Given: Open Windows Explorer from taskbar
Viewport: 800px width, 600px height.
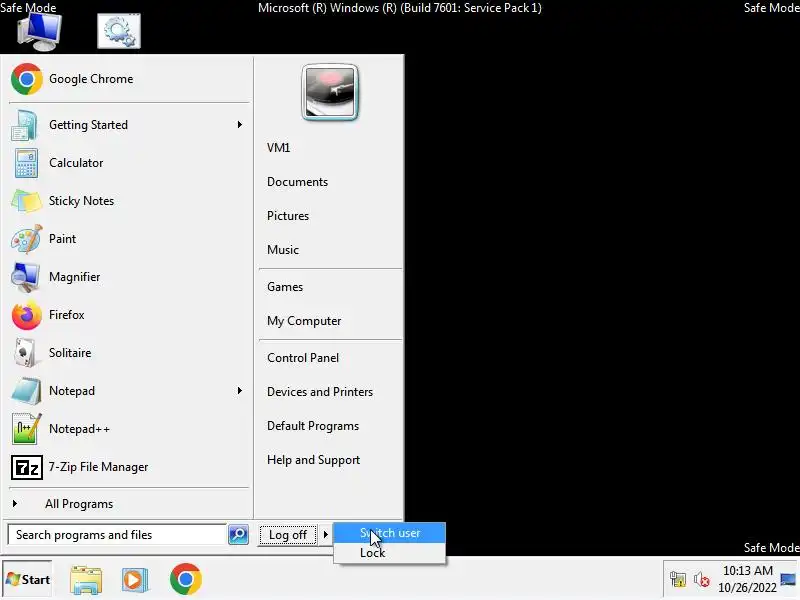Looking at the screenshot, I should (x=86, y=580).
